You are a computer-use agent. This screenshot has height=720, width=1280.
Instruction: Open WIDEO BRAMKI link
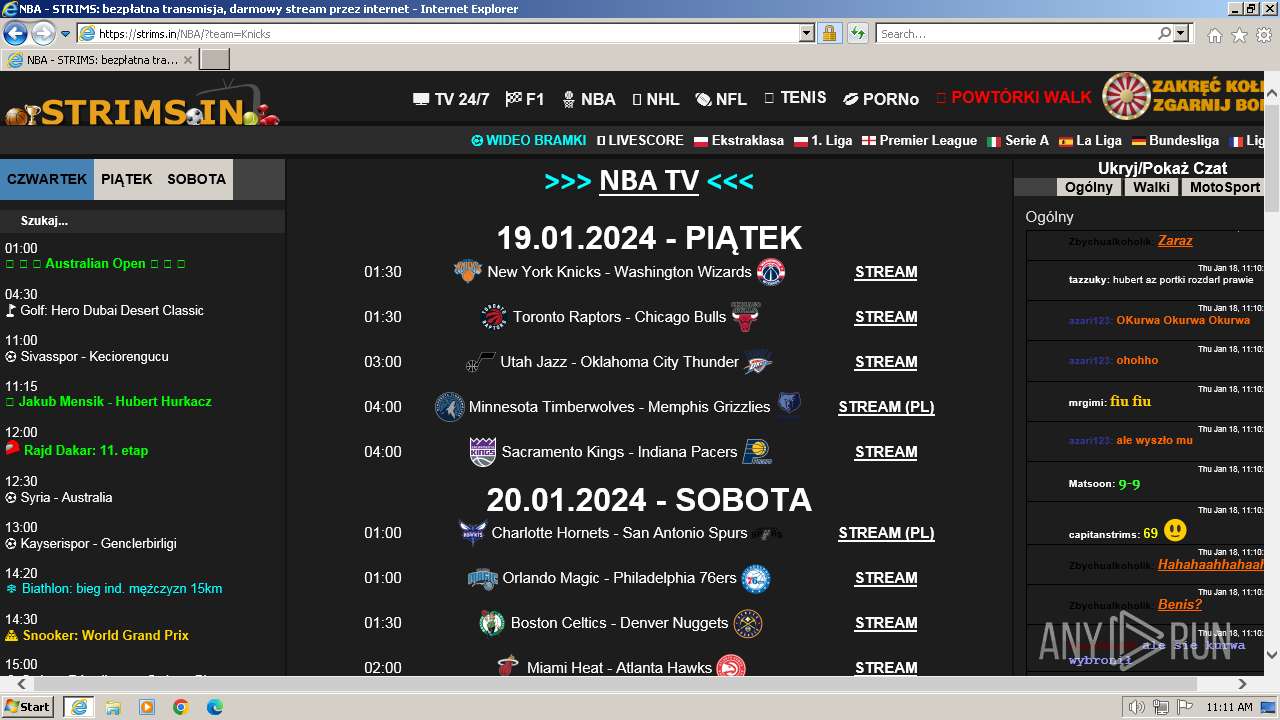529,141
